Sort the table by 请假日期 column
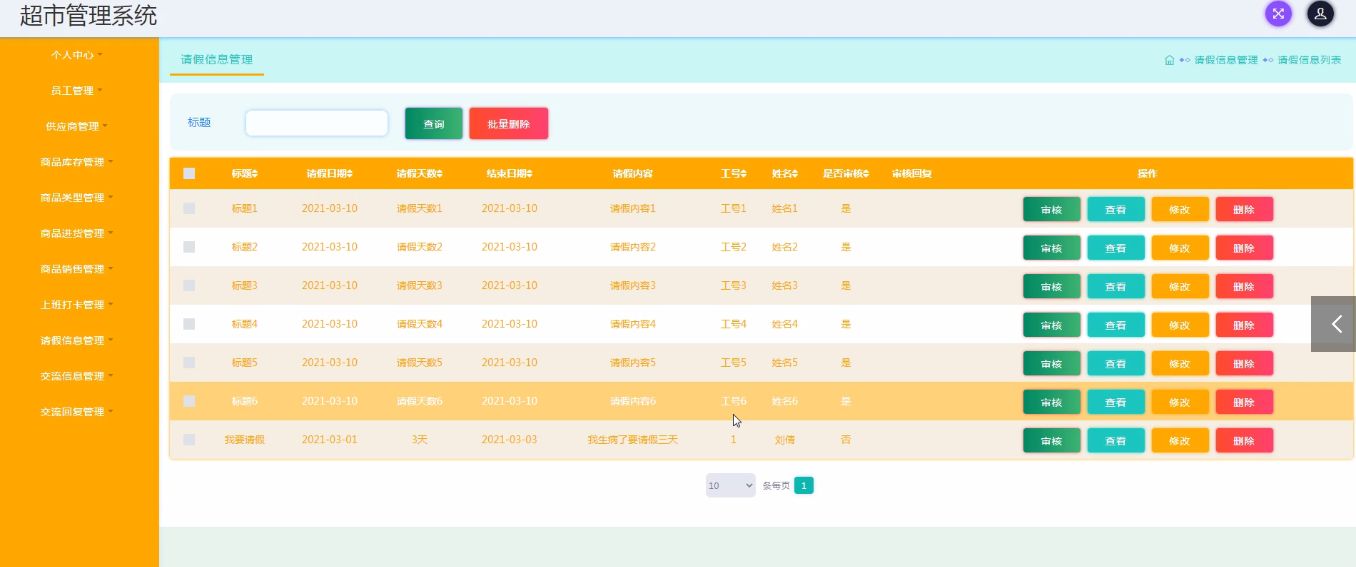This screenshot has width=1356, height=567. (x=329, y=174)
